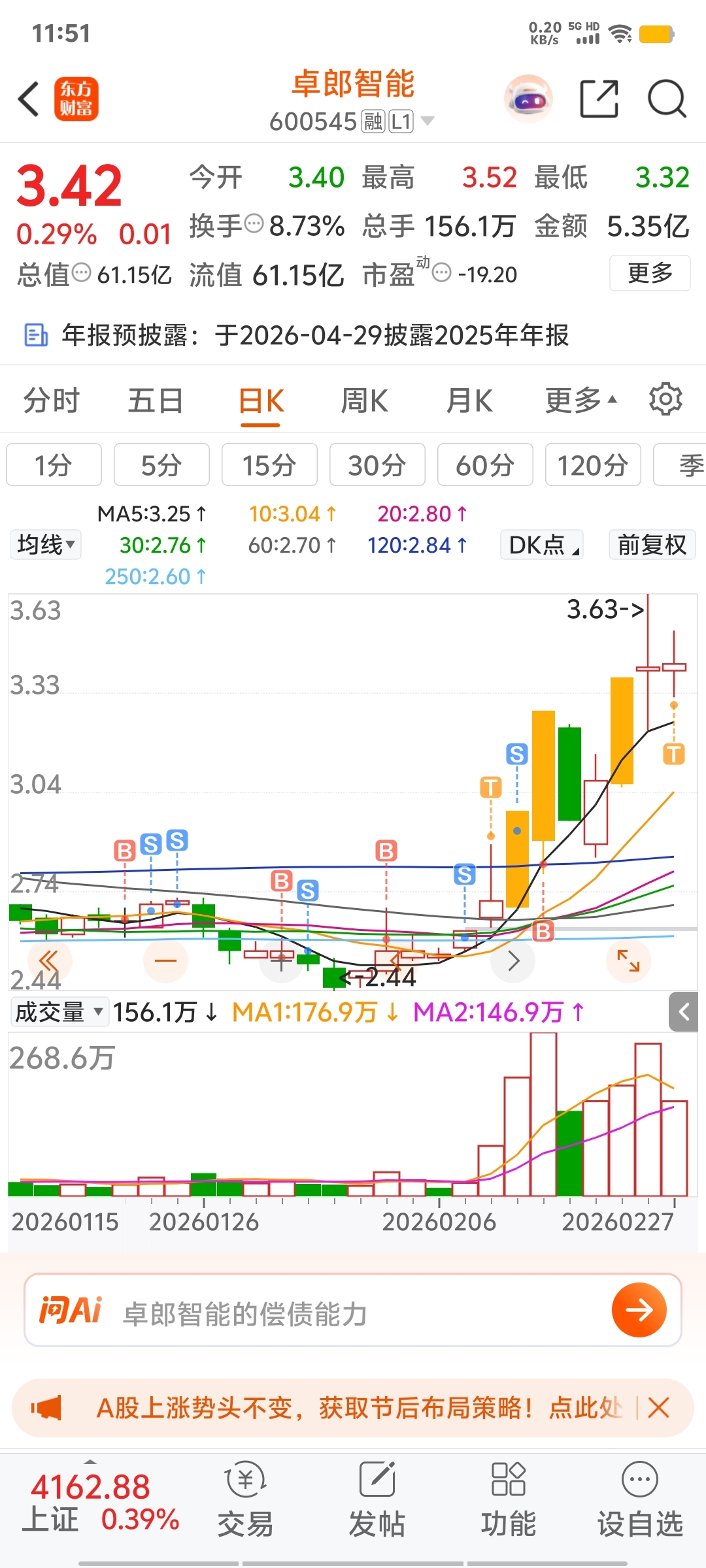Switch to the 周K tab

point(365,400)
